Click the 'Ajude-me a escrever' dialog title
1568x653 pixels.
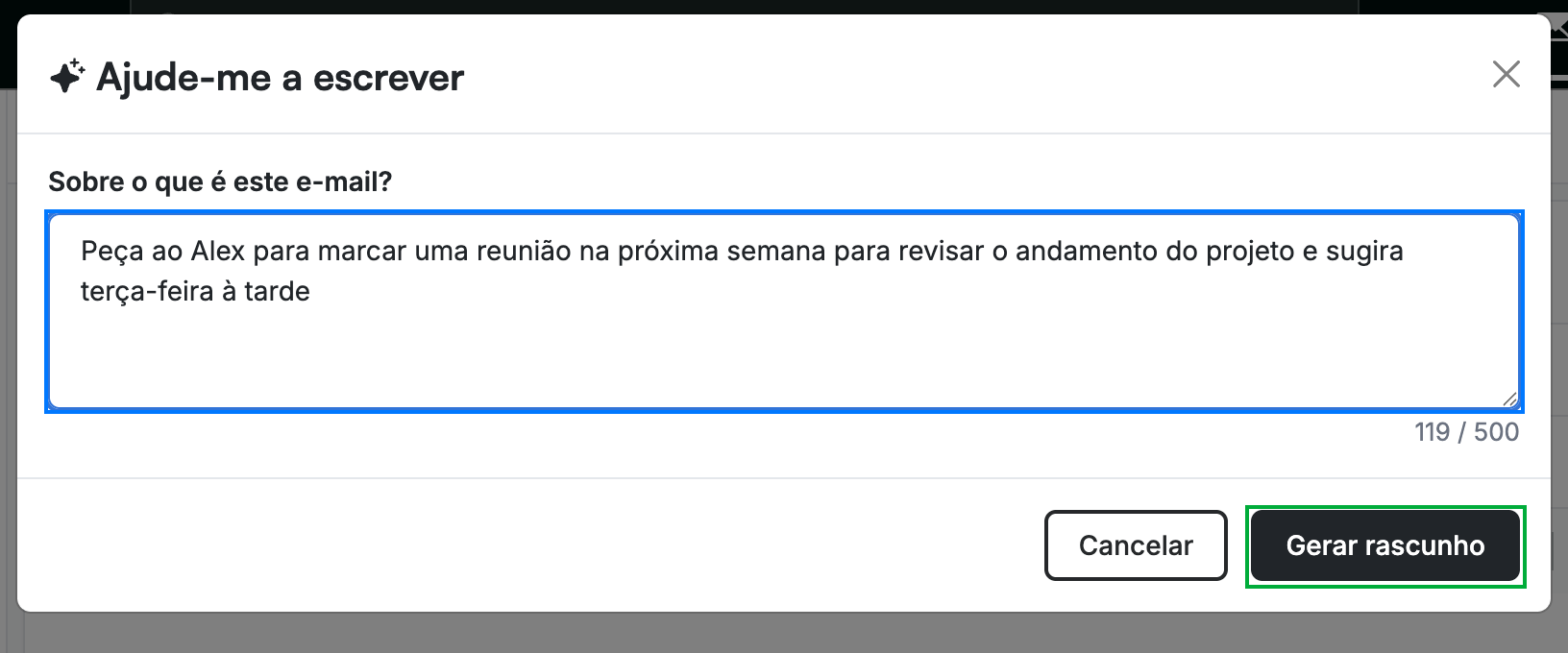[281, 78]
